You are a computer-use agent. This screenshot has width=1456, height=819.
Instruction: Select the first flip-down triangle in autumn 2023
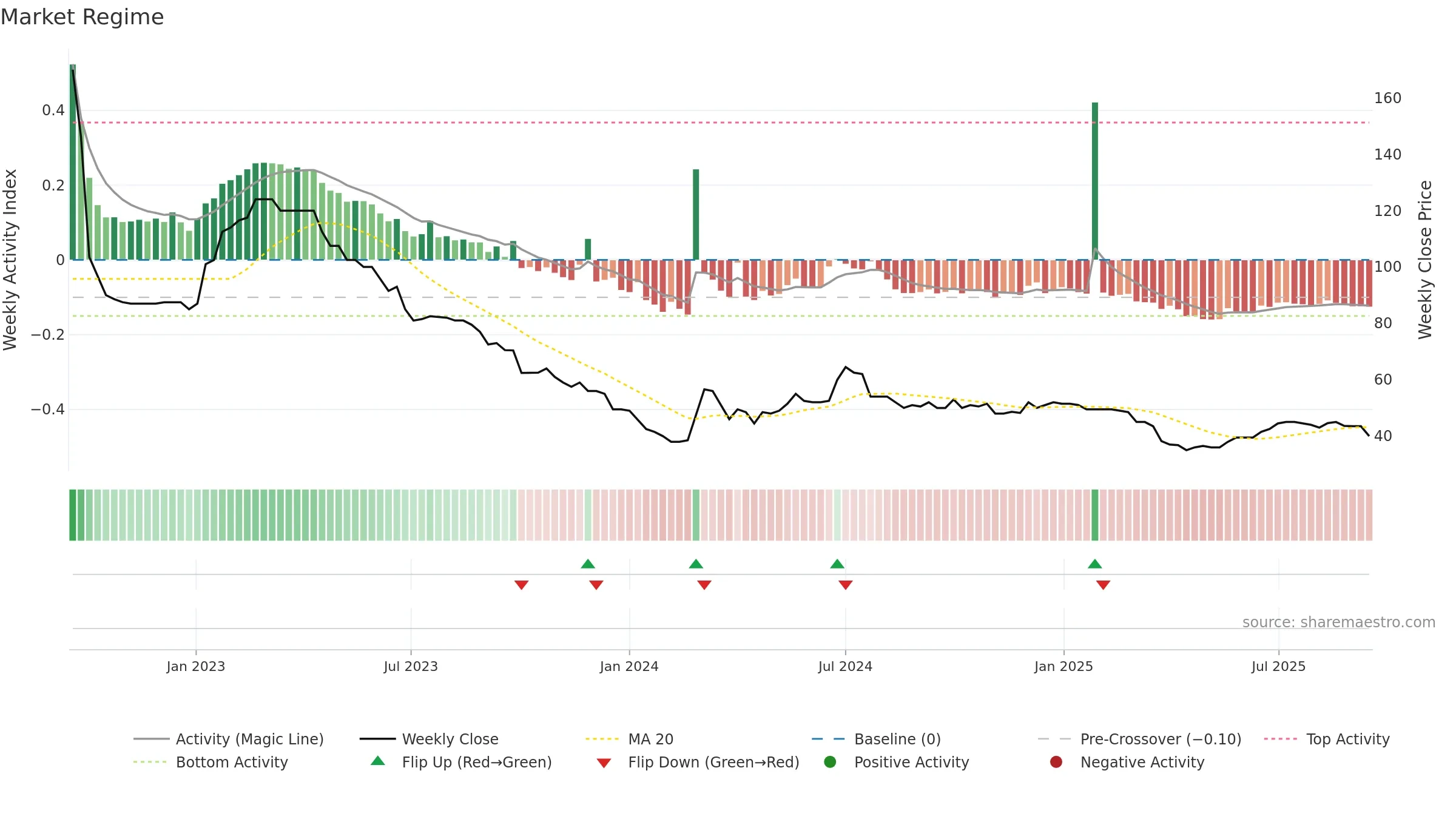pos(522,585)
